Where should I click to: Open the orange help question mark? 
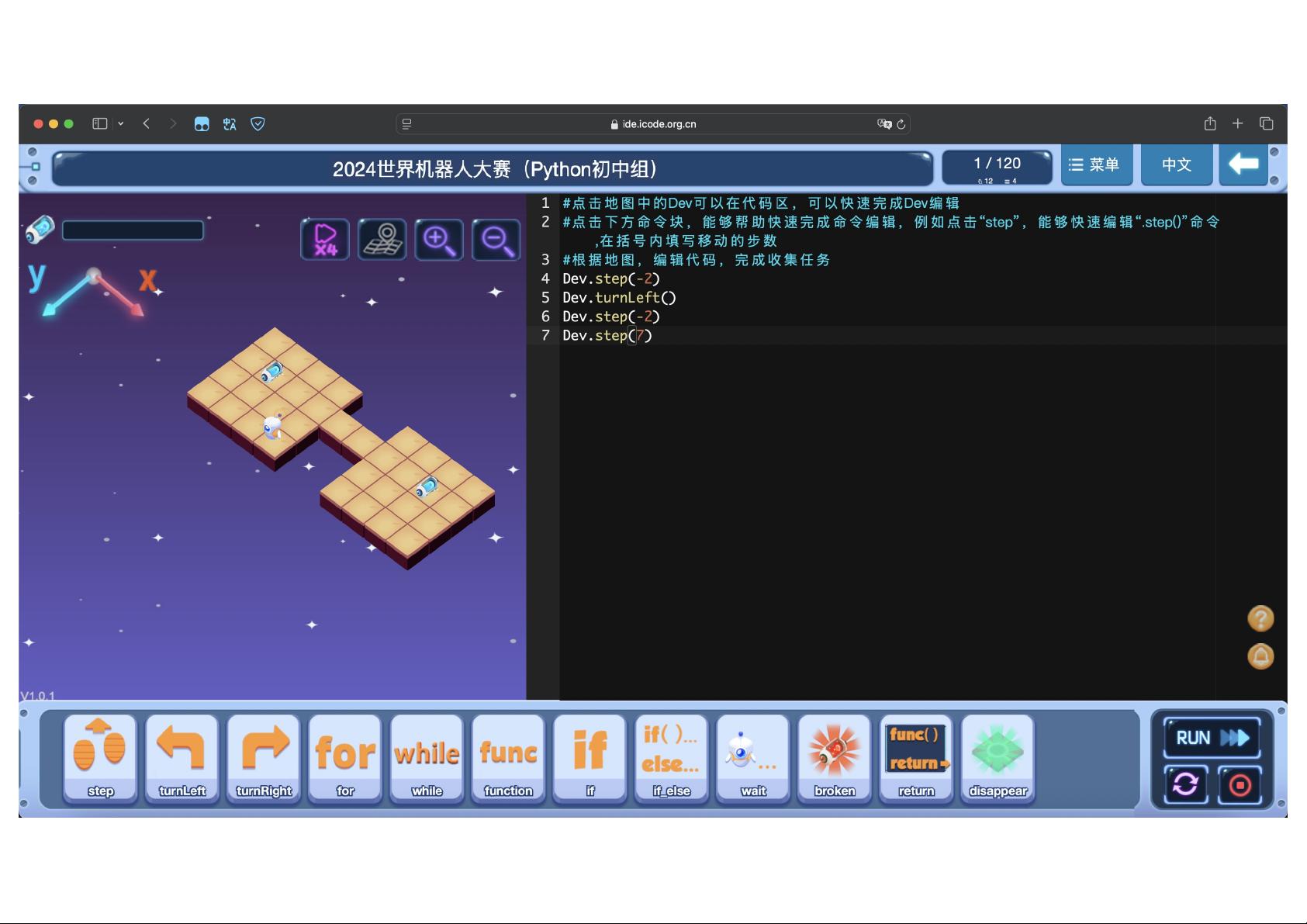pyautogui.click(x=1260, y=618)
